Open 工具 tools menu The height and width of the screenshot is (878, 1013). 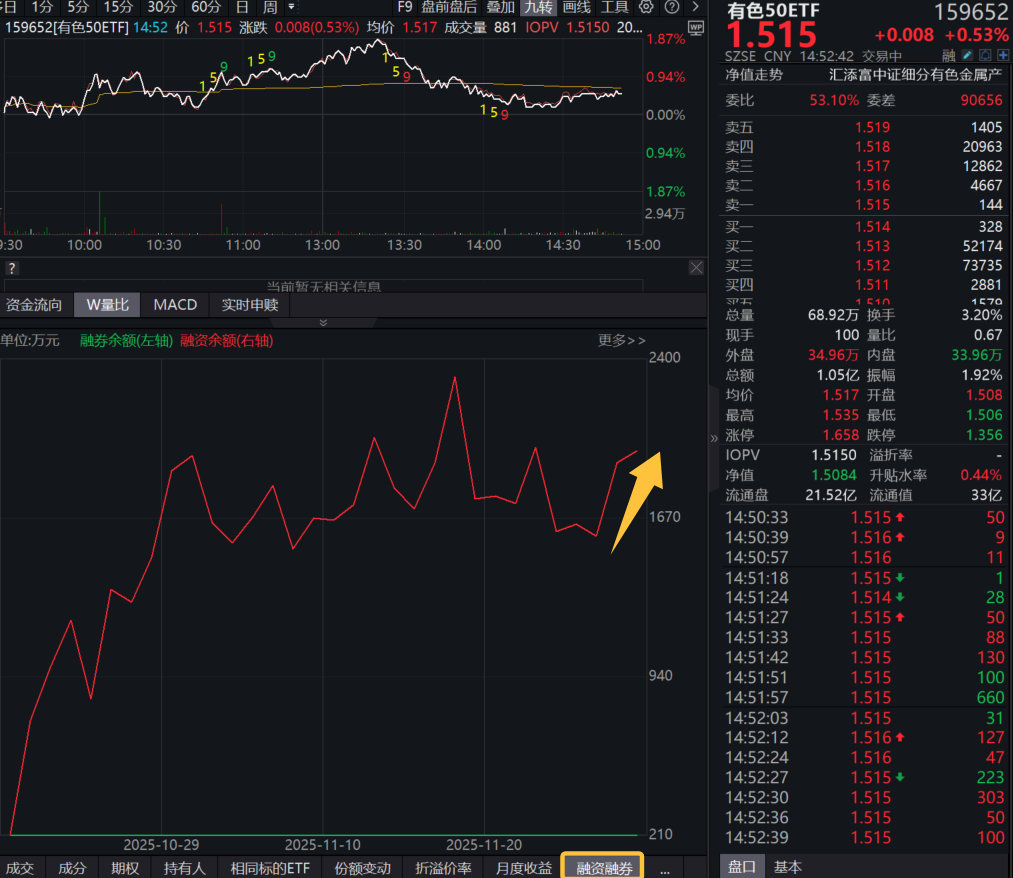[614, 7]
